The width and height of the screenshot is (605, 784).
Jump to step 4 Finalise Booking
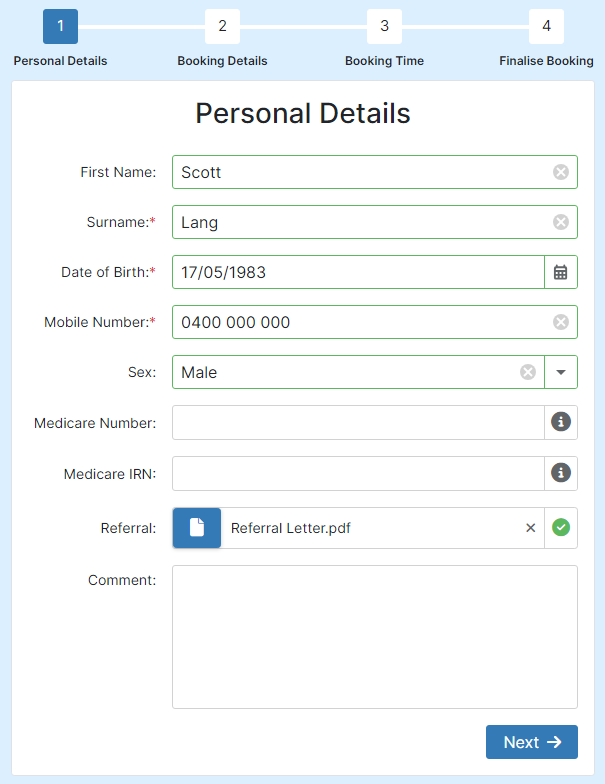click(x=546, y=26)
